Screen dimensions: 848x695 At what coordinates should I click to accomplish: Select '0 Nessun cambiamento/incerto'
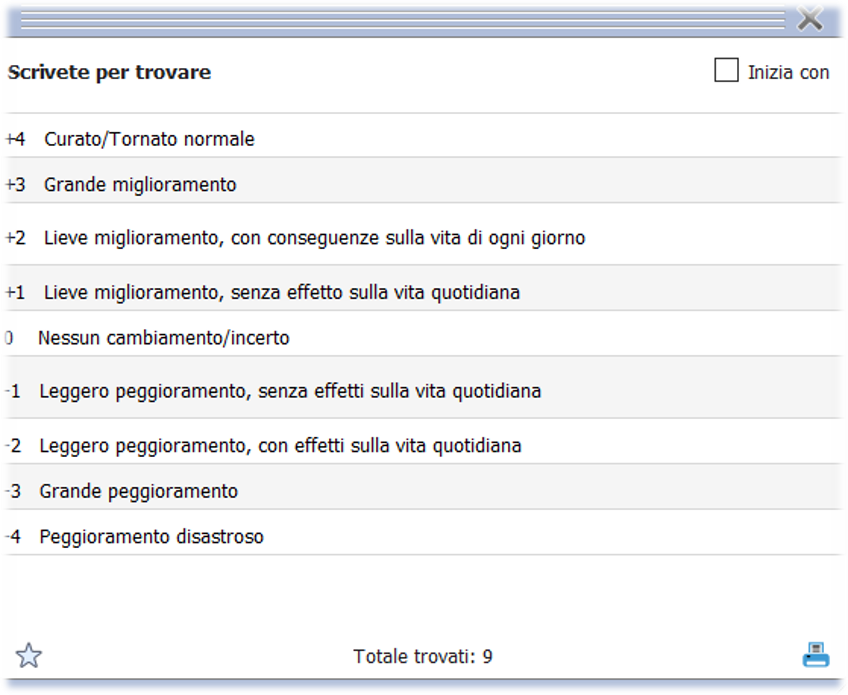163,338
